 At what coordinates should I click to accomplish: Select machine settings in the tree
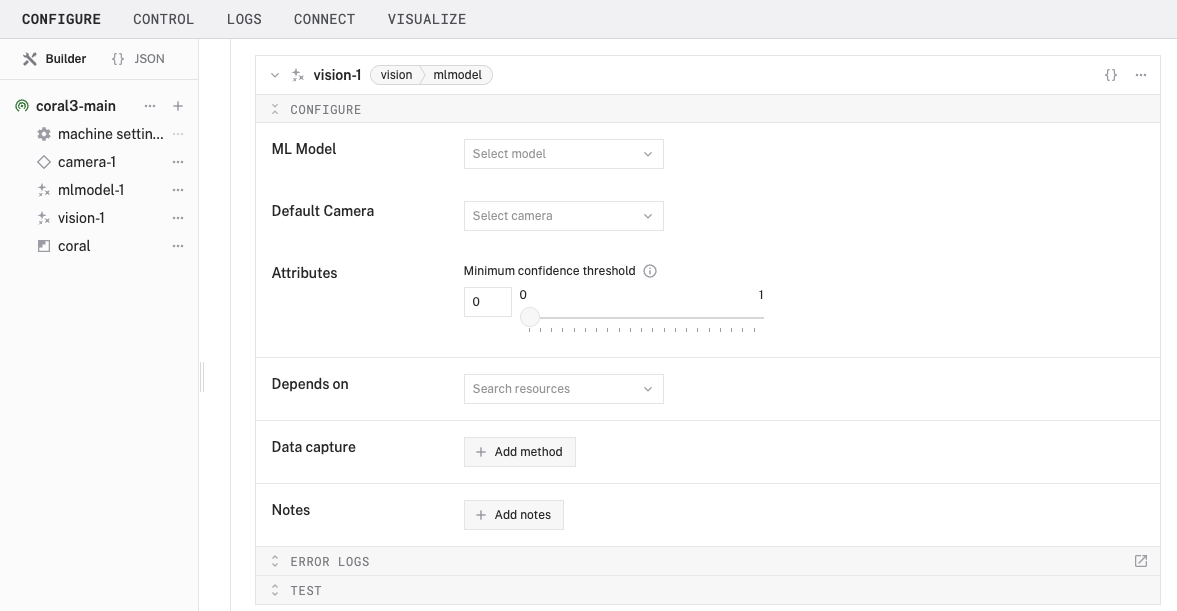click(x=110, y=134)
